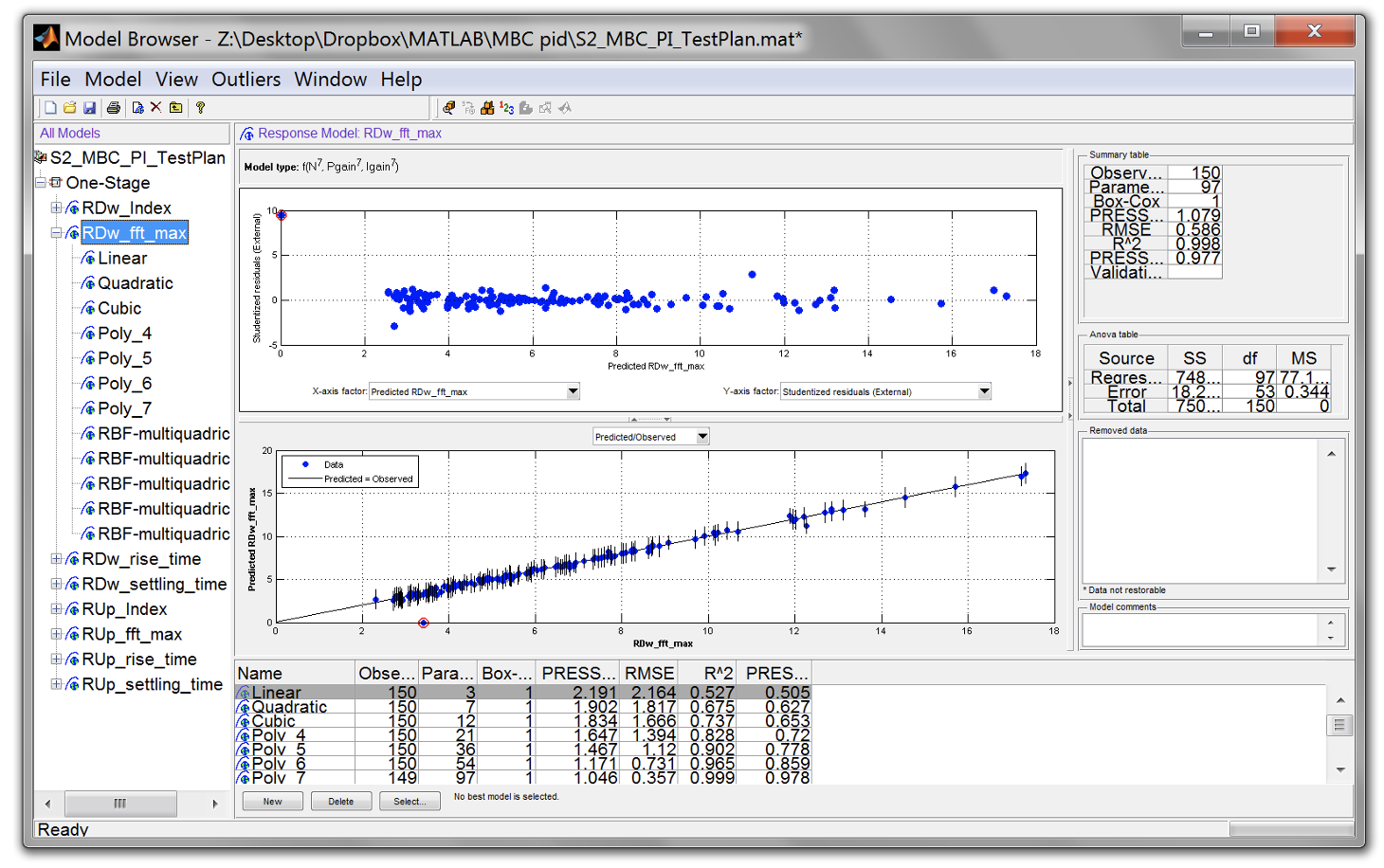Open the Model menu

point(113,80)
